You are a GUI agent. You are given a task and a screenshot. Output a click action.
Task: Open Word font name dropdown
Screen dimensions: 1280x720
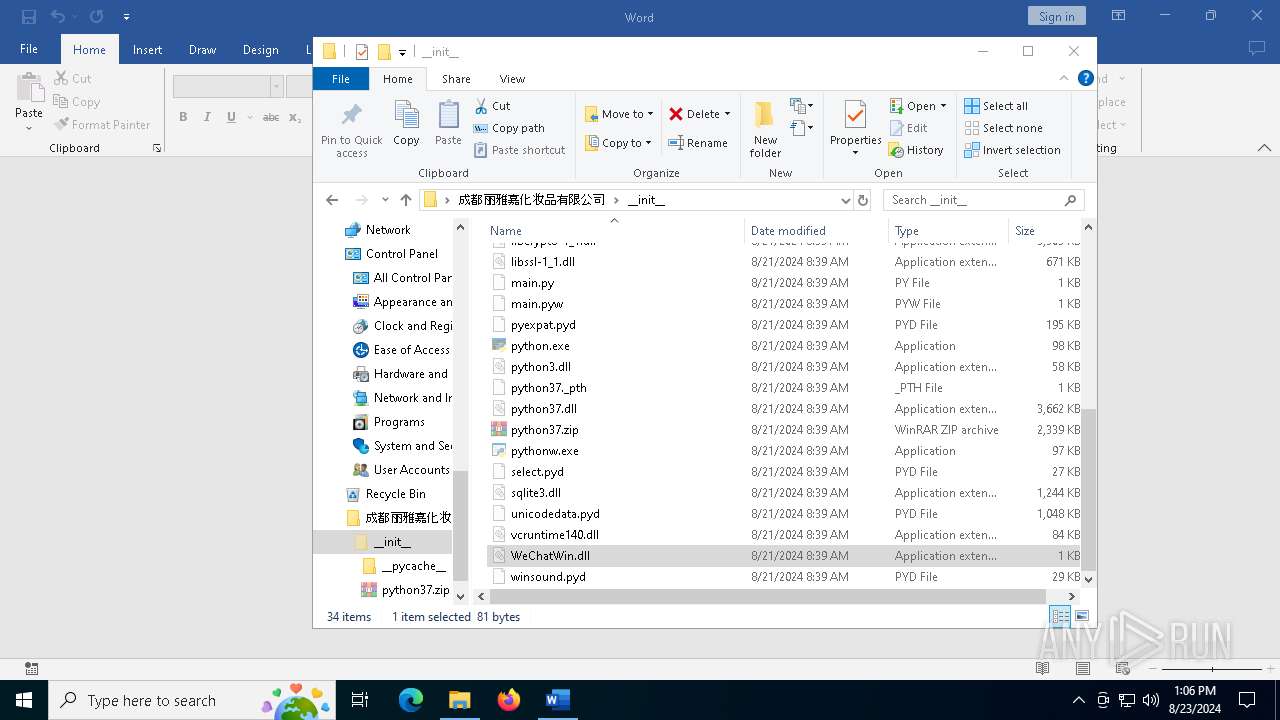point(276,87)
